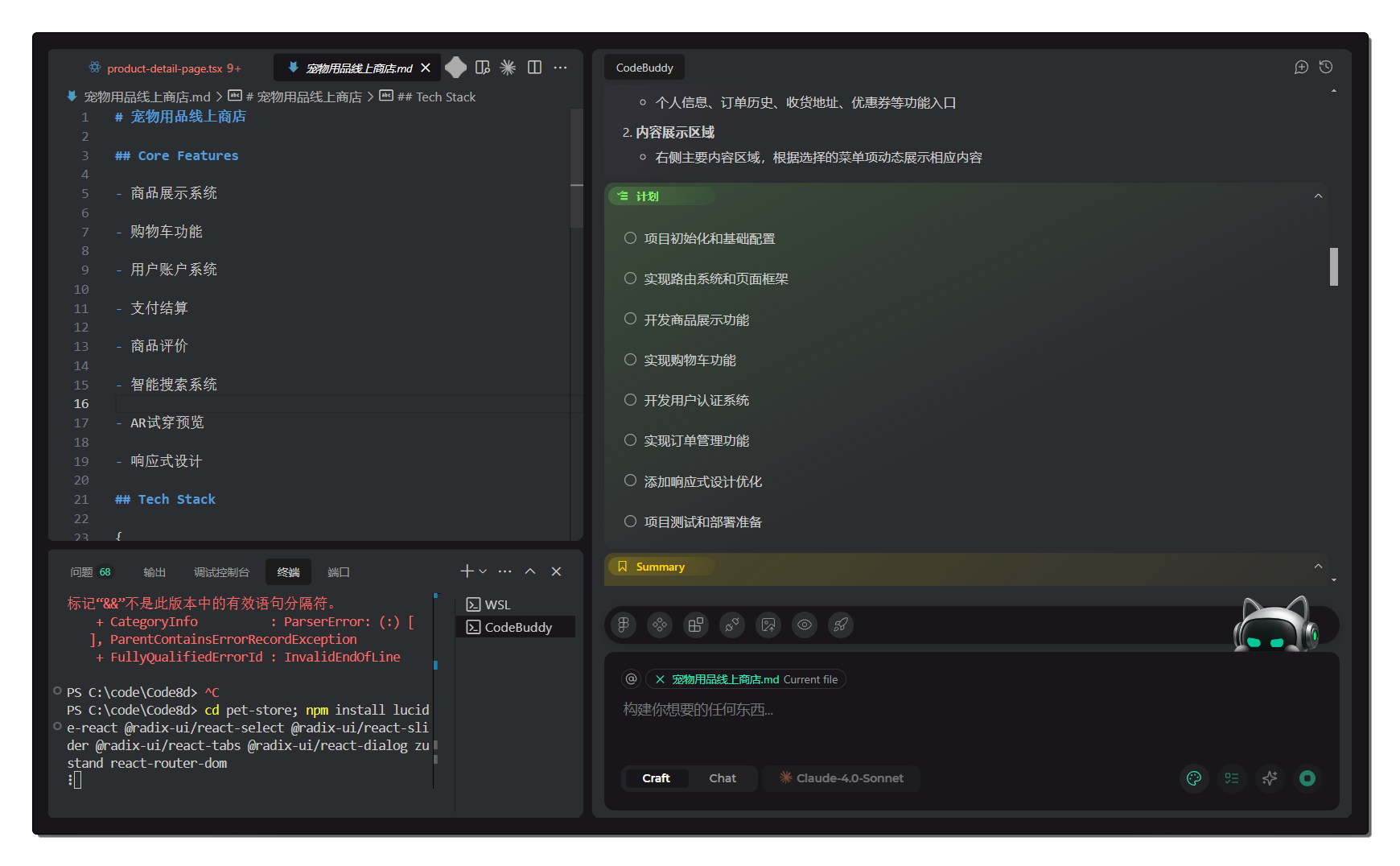Click the green stop generation button
Viewport: 1400px width, 866px height.
pyautogui.click(x=1307, y=778)
